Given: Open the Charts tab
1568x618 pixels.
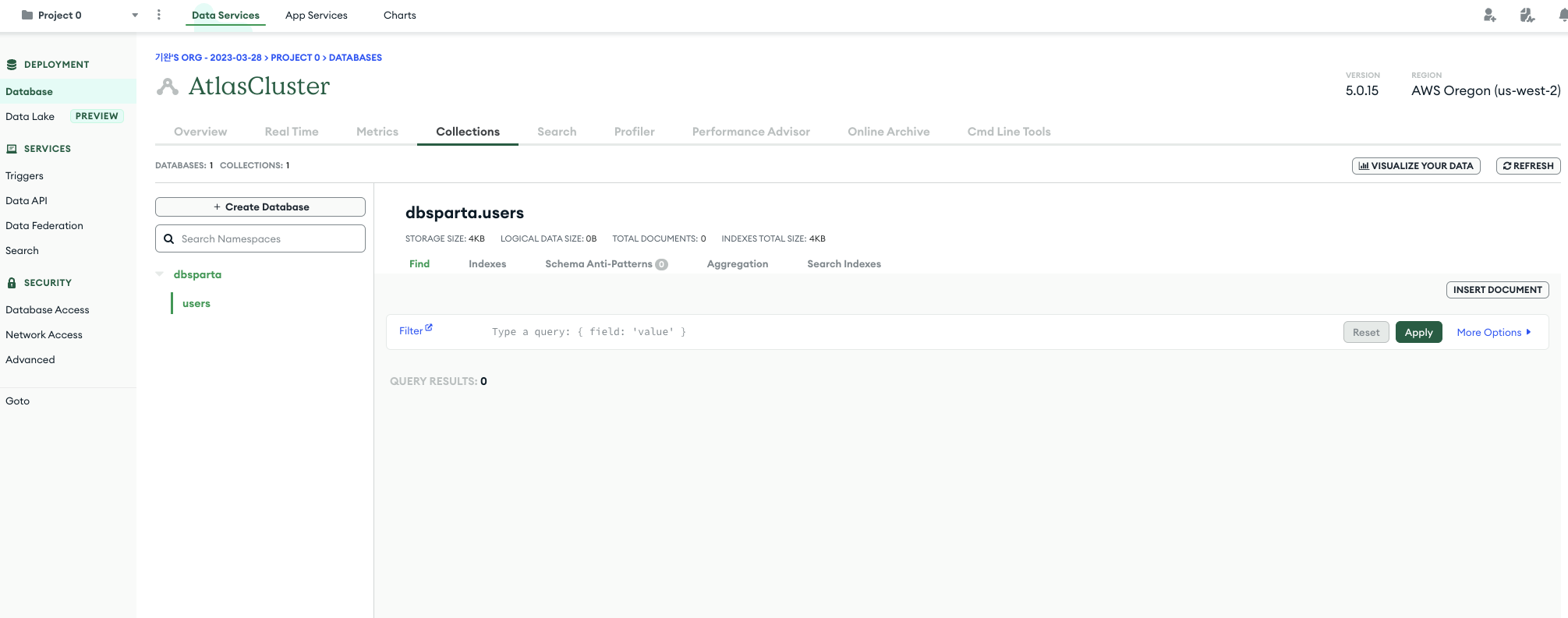Looking at the screenshot, I should pyautogui.click(x=400, y=16).
